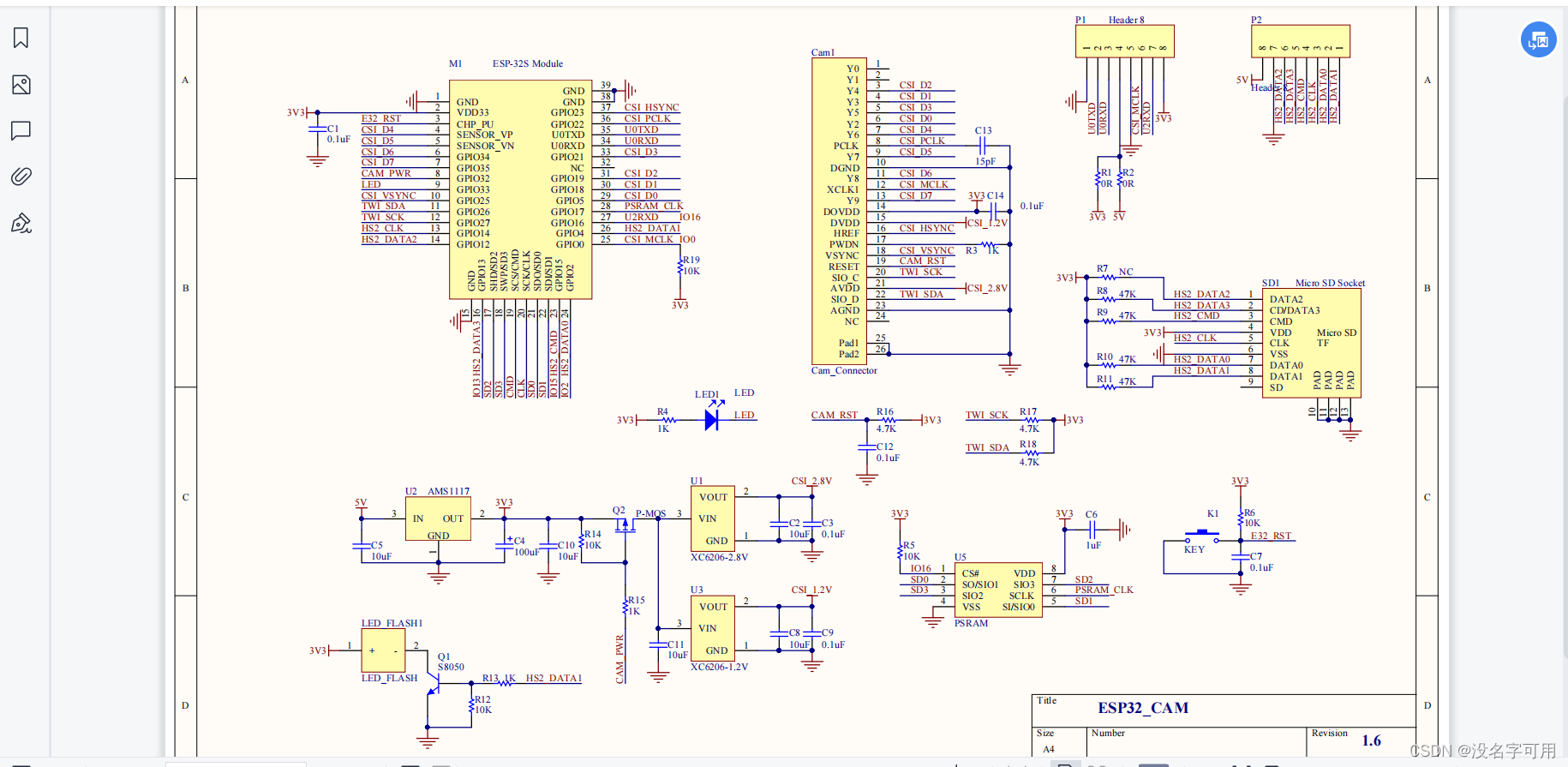The width and height of the screenshot is (1568, 767).
Task: Click the 'C12' capacitor label
Action: pos(884,446)
